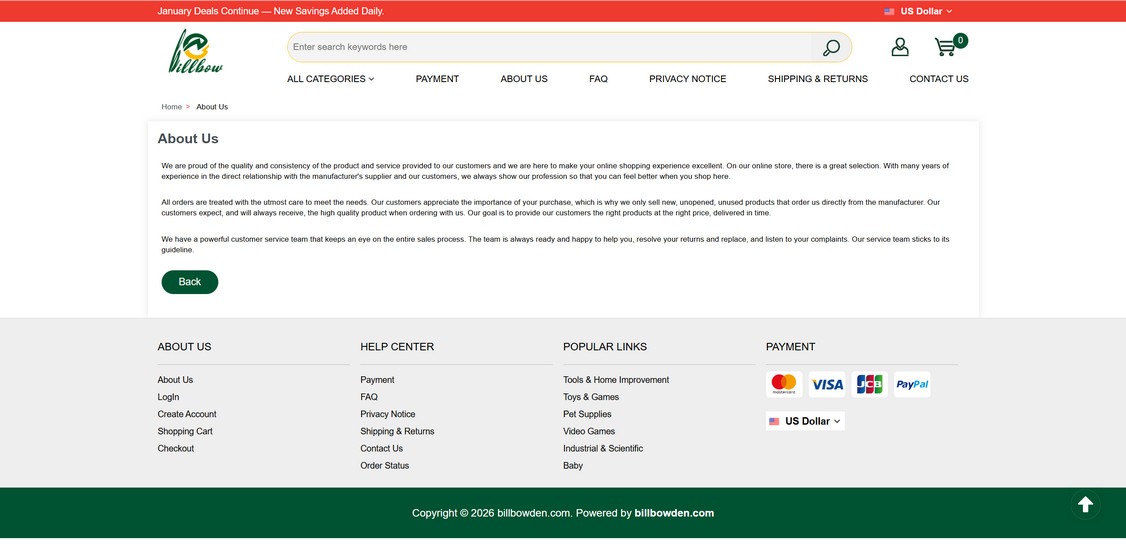The image size is (1126, 545).
Task: Open CONTACT US in the navigation bar
Action: (x=939, y=79)
